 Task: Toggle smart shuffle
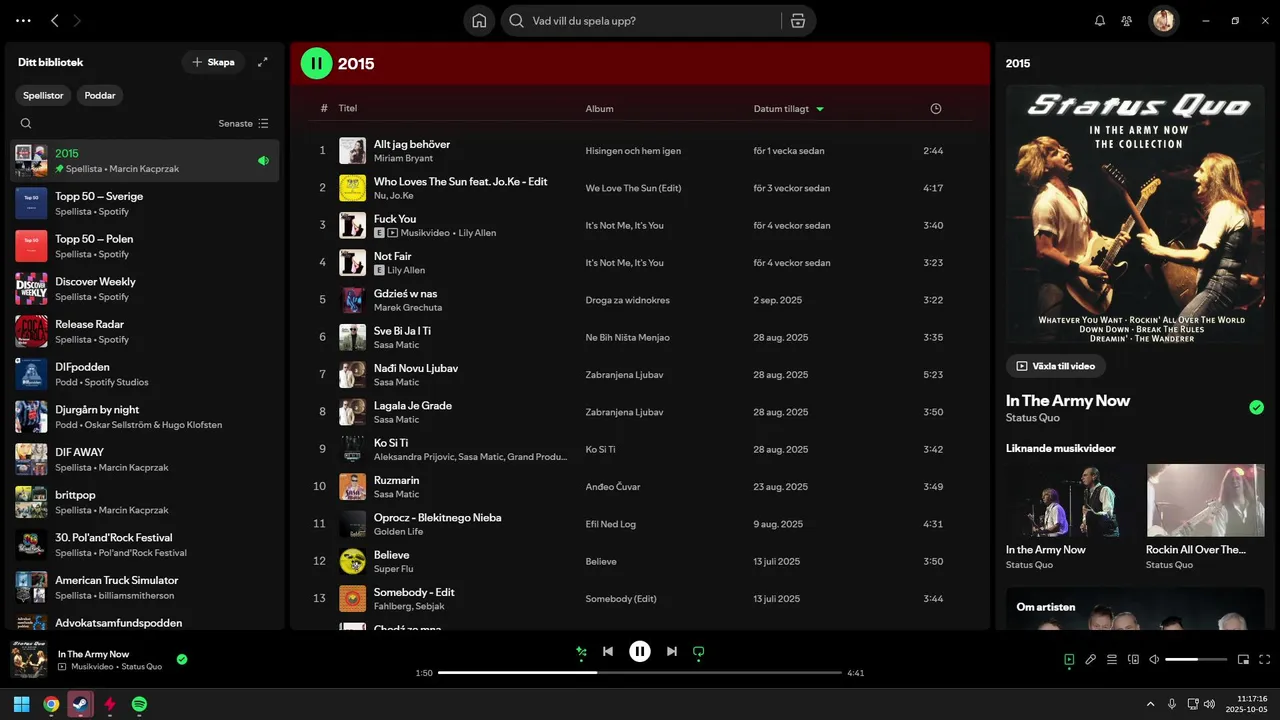(581, 652)
